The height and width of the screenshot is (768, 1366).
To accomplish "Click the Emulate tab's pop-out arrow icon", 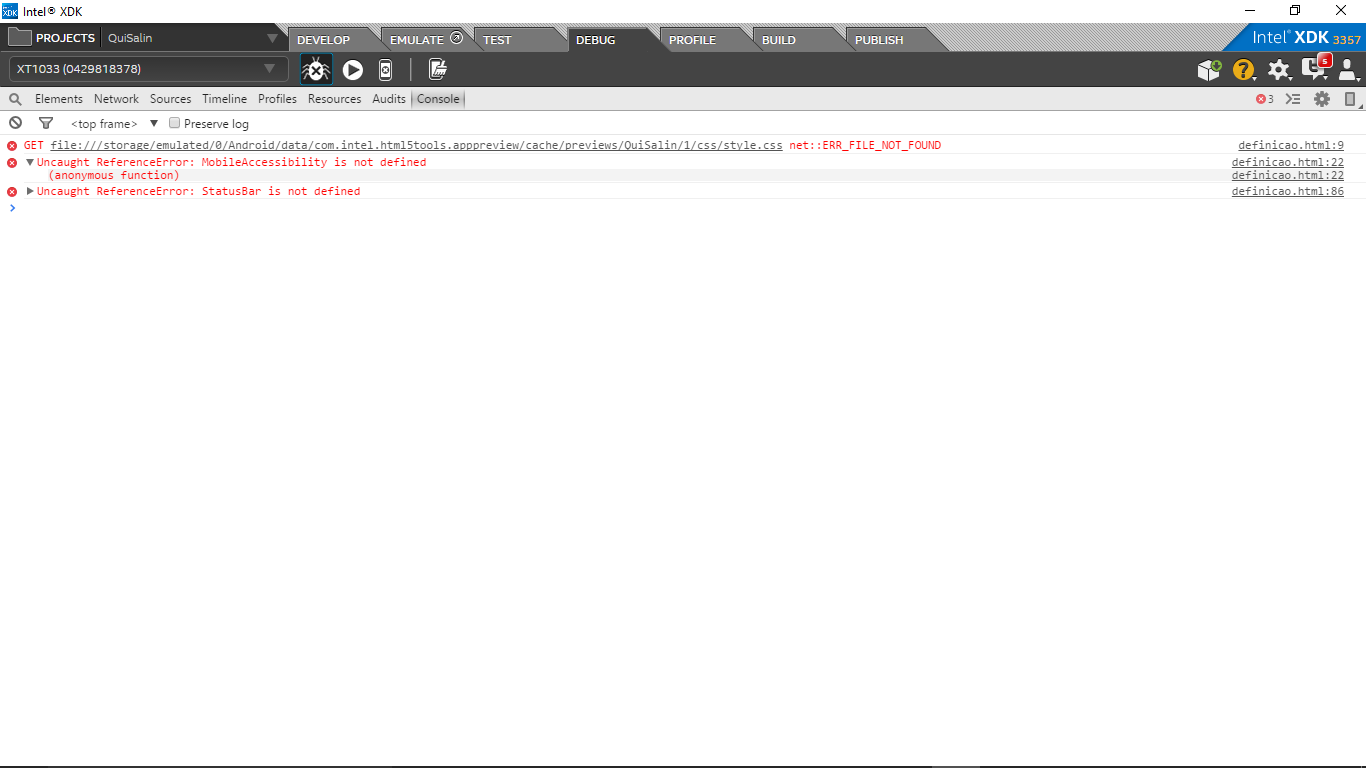I will click(457, 39).
